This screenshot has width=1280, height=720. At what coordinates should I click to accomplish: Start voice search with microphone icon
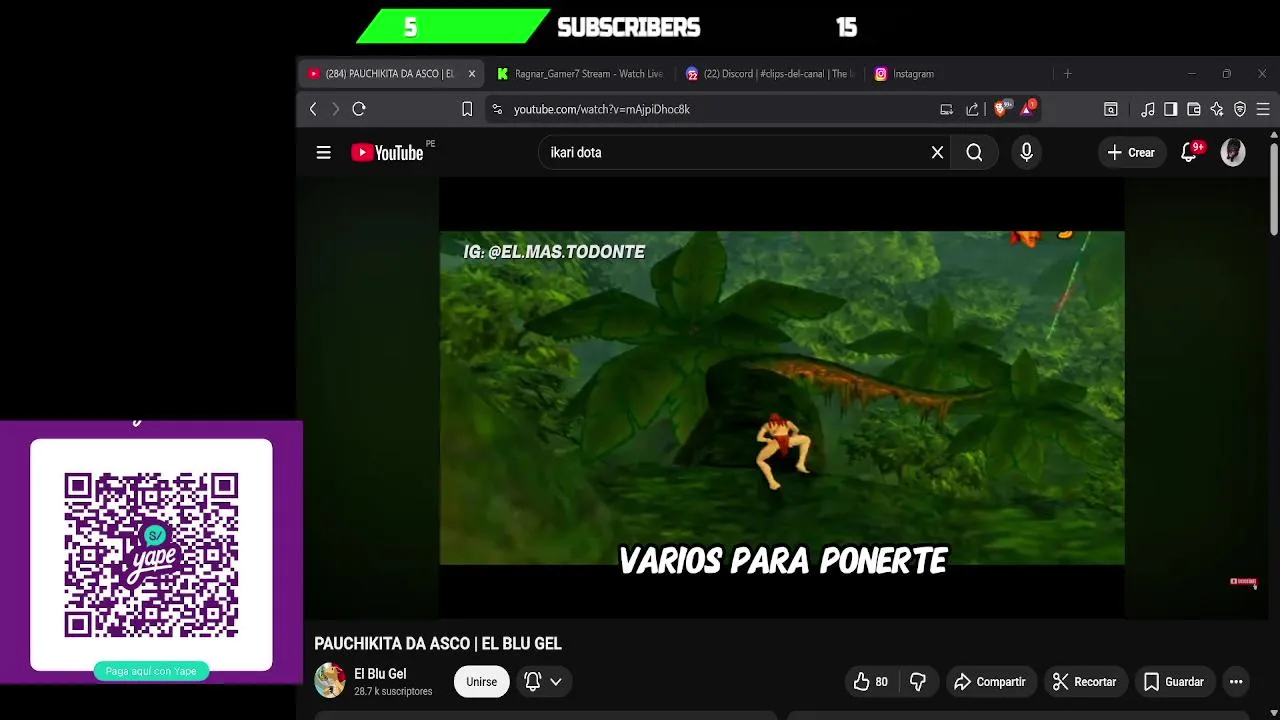coord(1026,153)
